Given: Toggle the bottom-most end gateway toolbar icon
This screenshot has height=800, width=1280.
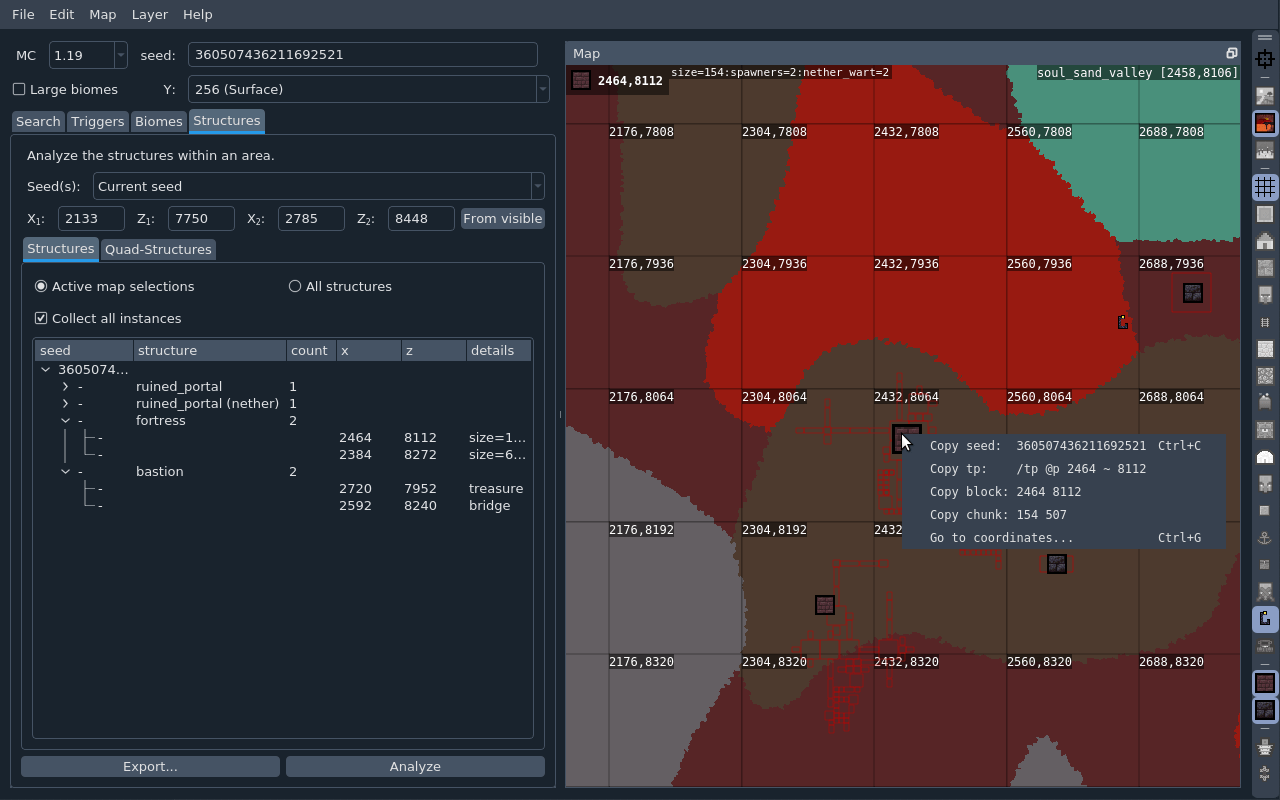Looking at the screenshot, I should [x=1265, y=774].
